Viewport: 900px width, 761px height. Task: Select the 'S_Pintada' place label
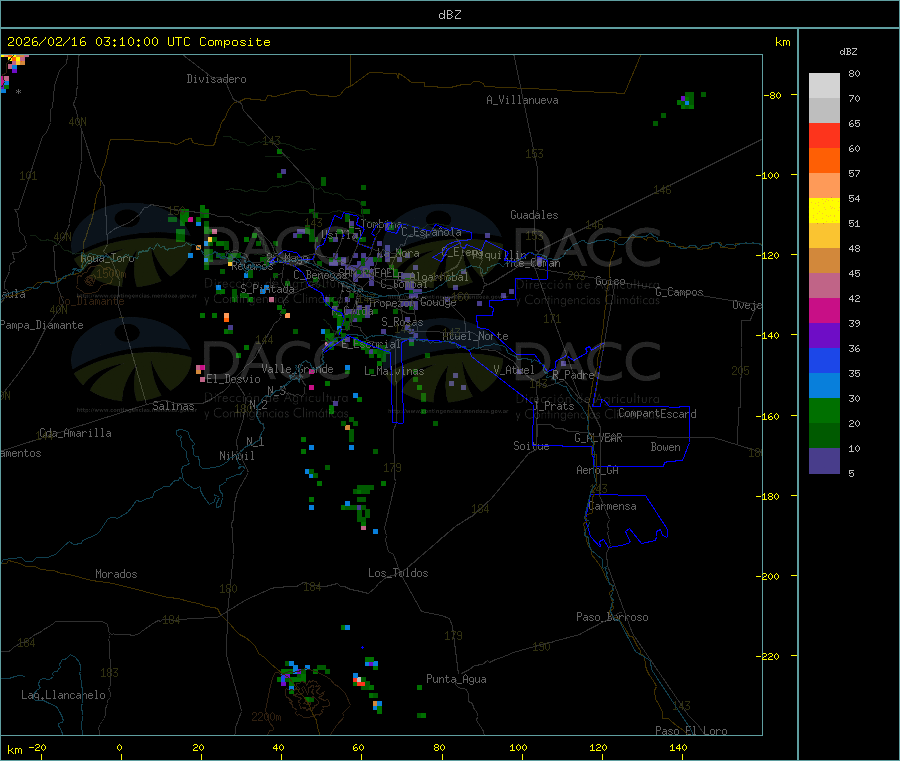pos(267,289)
